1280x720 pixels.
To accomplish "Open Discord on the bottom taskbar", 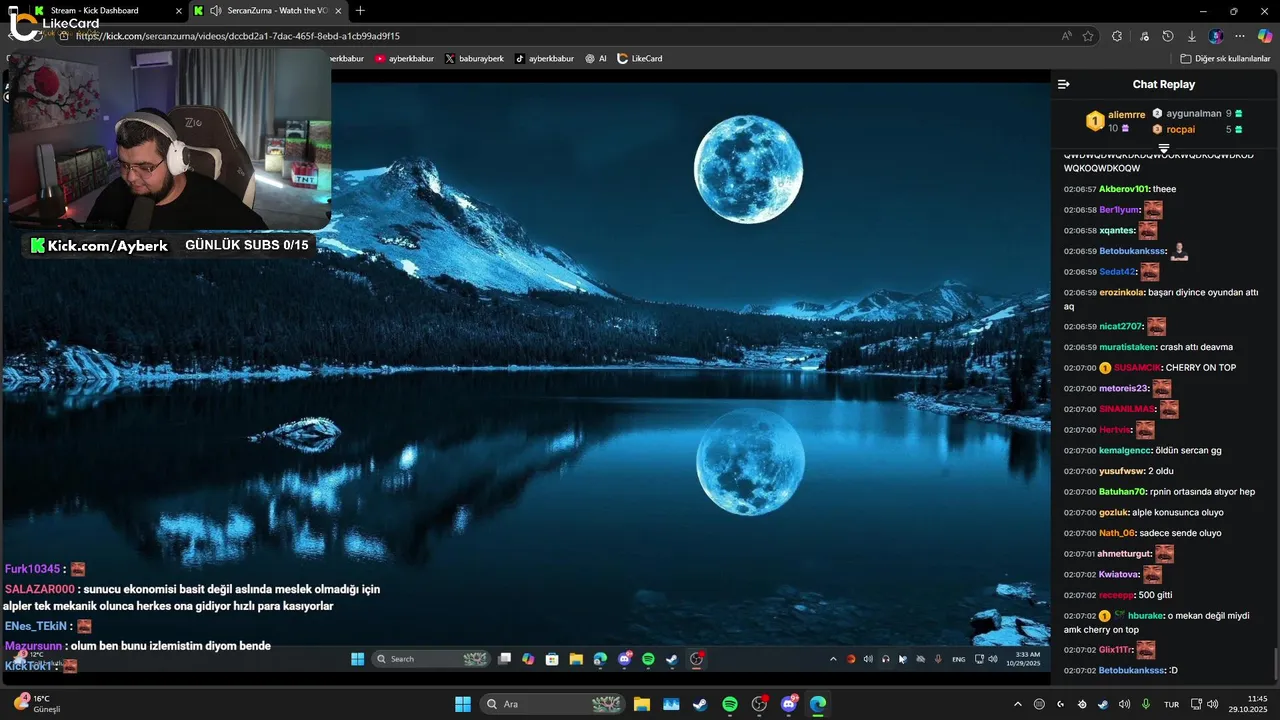I will click(789, 704).
